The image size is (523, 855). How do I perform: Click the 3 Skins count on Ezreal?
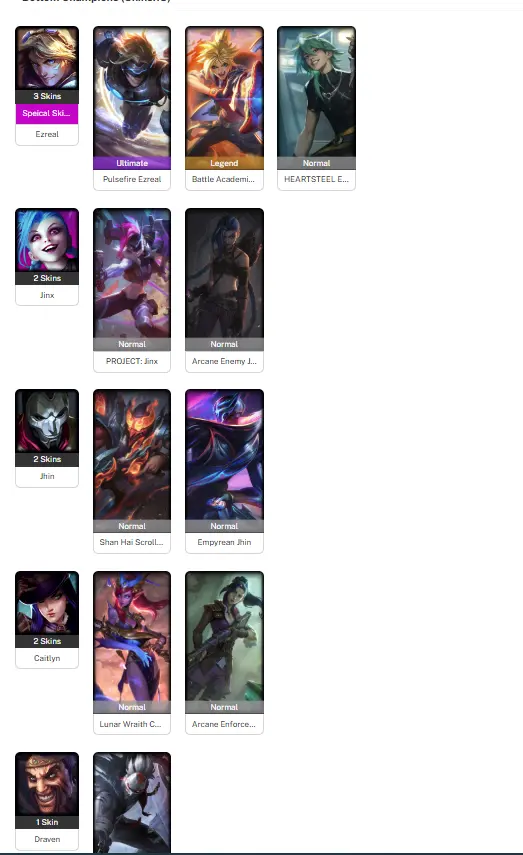coord(47,96)
